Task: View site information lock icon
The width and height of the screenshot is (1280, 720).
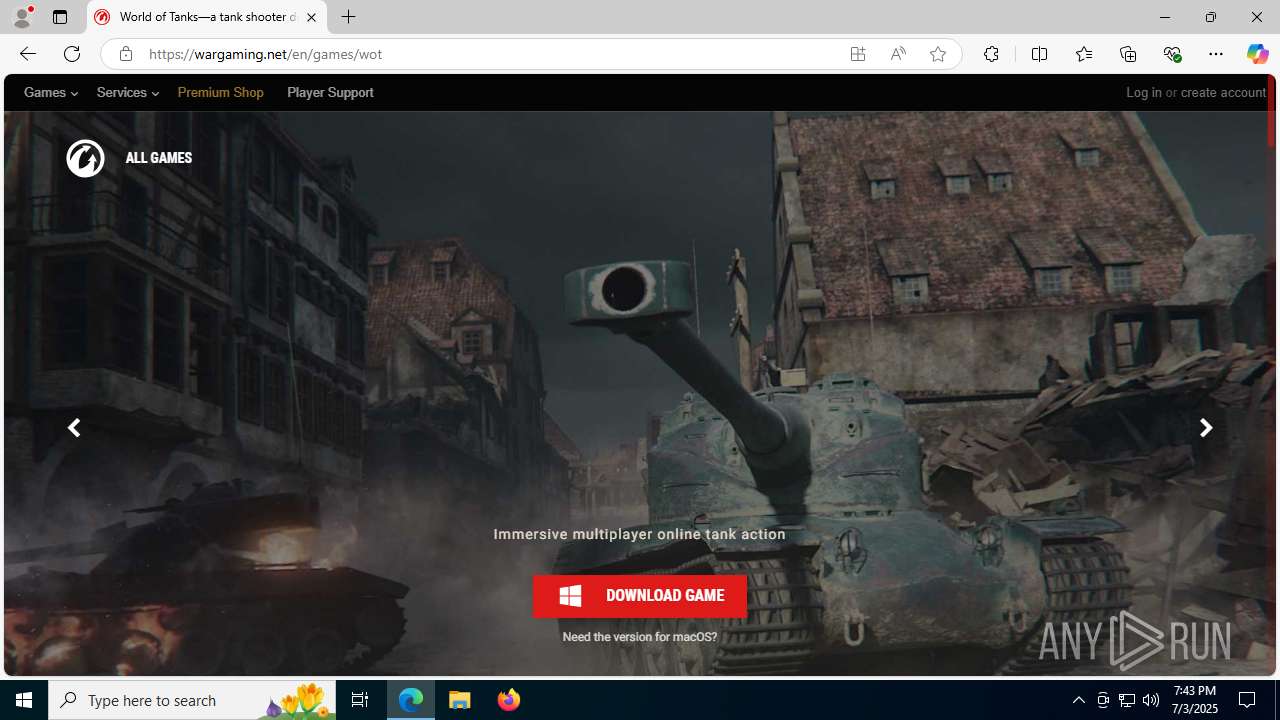Action: [x=125, y=54]
